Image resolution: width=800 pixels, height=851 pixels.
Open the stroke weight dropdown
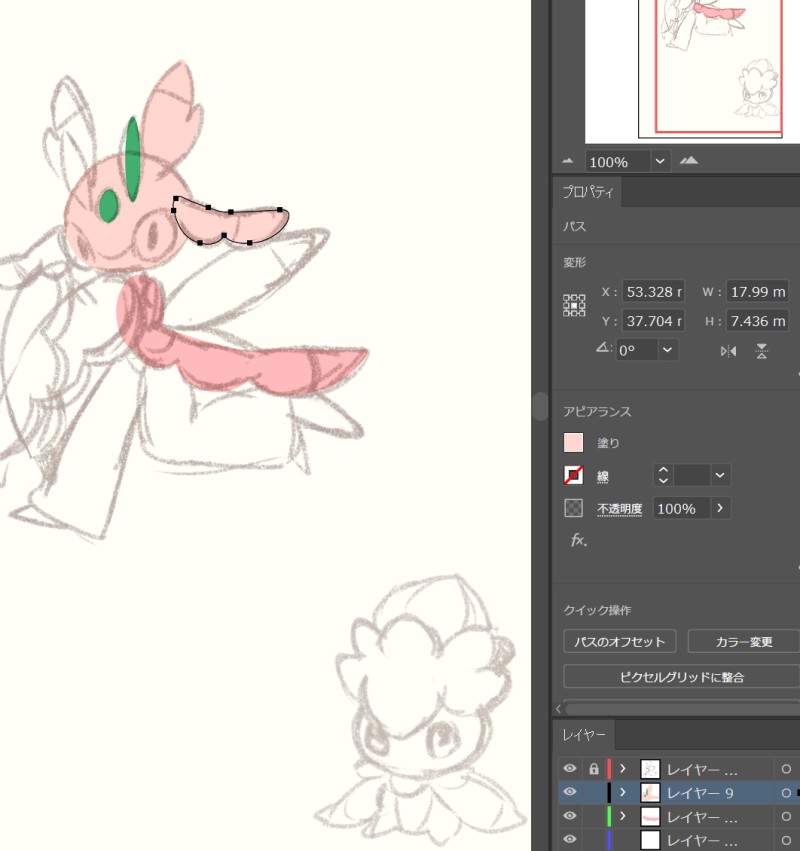tap(720, 475)
